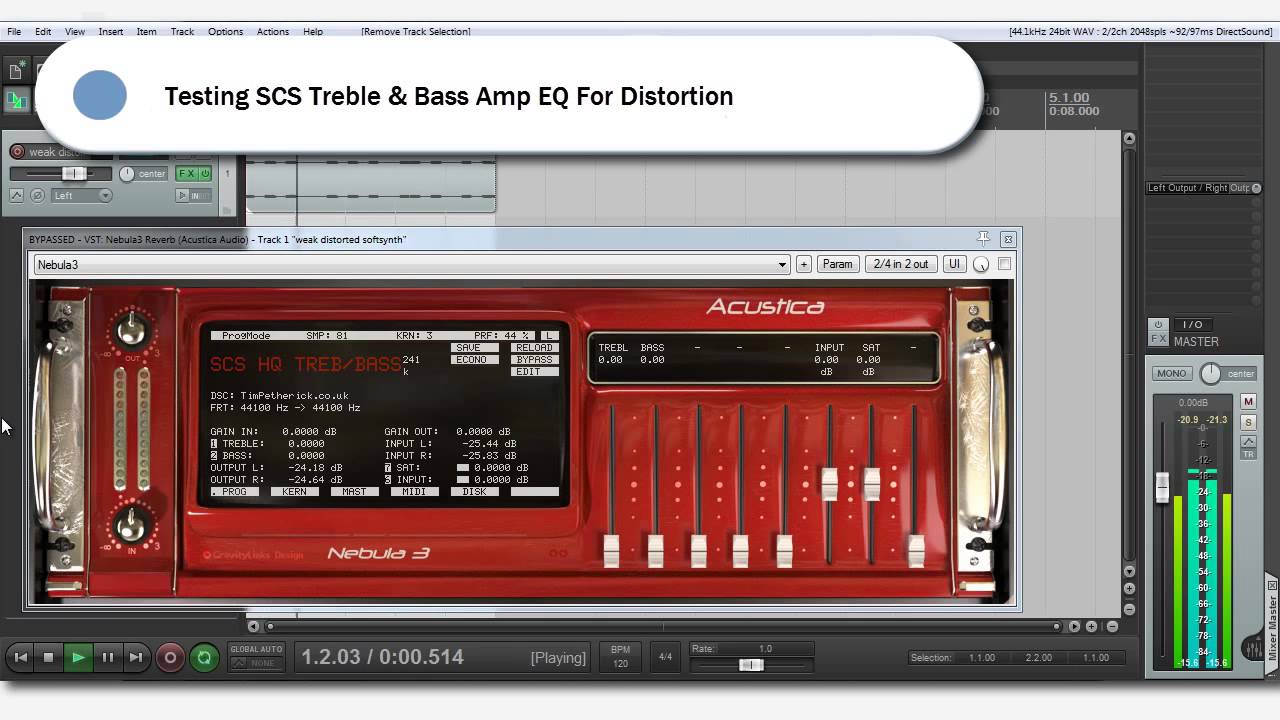Mute the master track

[1248, 401]
